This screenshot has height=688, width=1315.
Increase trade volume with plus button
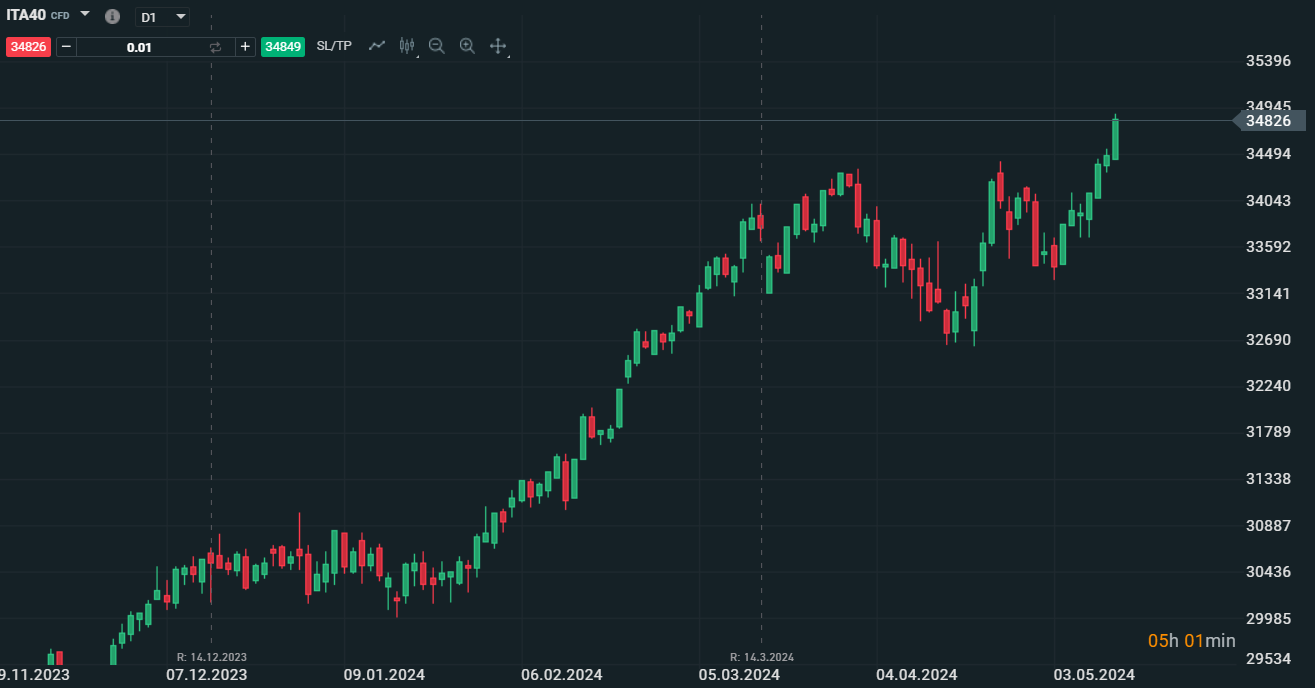245,47
